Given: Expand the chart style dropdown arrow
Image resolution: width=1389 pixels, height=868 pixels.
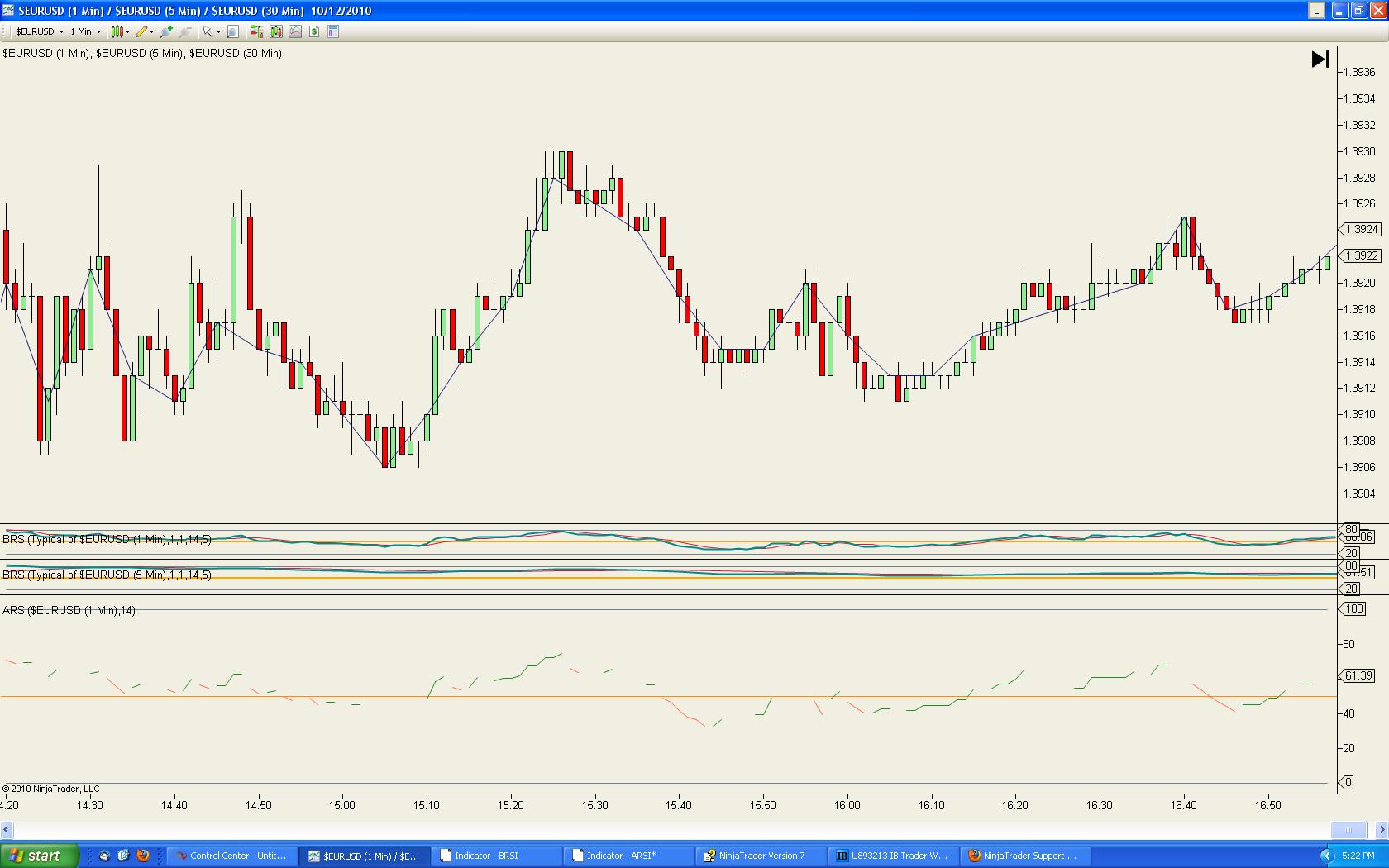Looking at the screenshot, I should pos(127,31).
